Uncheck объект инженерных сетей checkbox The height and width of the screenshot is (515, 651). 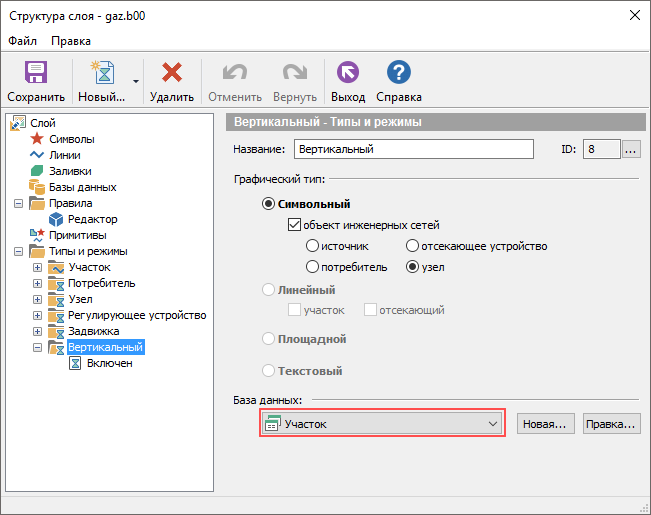[294, 225]
